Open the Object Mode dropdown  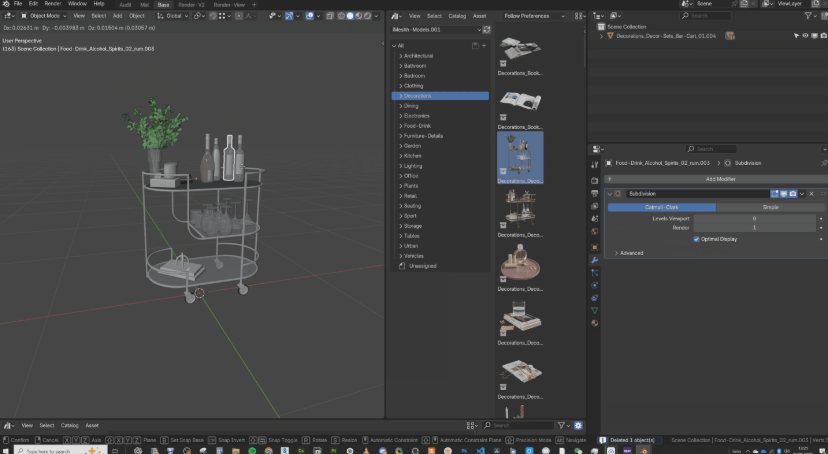point(44,16)
